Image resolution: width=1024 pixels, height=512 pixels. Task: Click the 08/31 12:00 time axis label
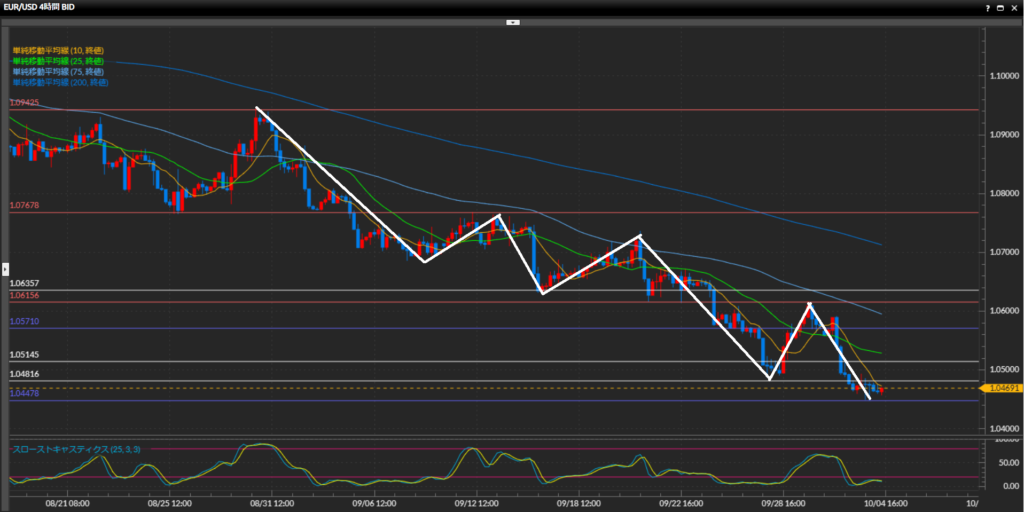[x=269, y=504]
